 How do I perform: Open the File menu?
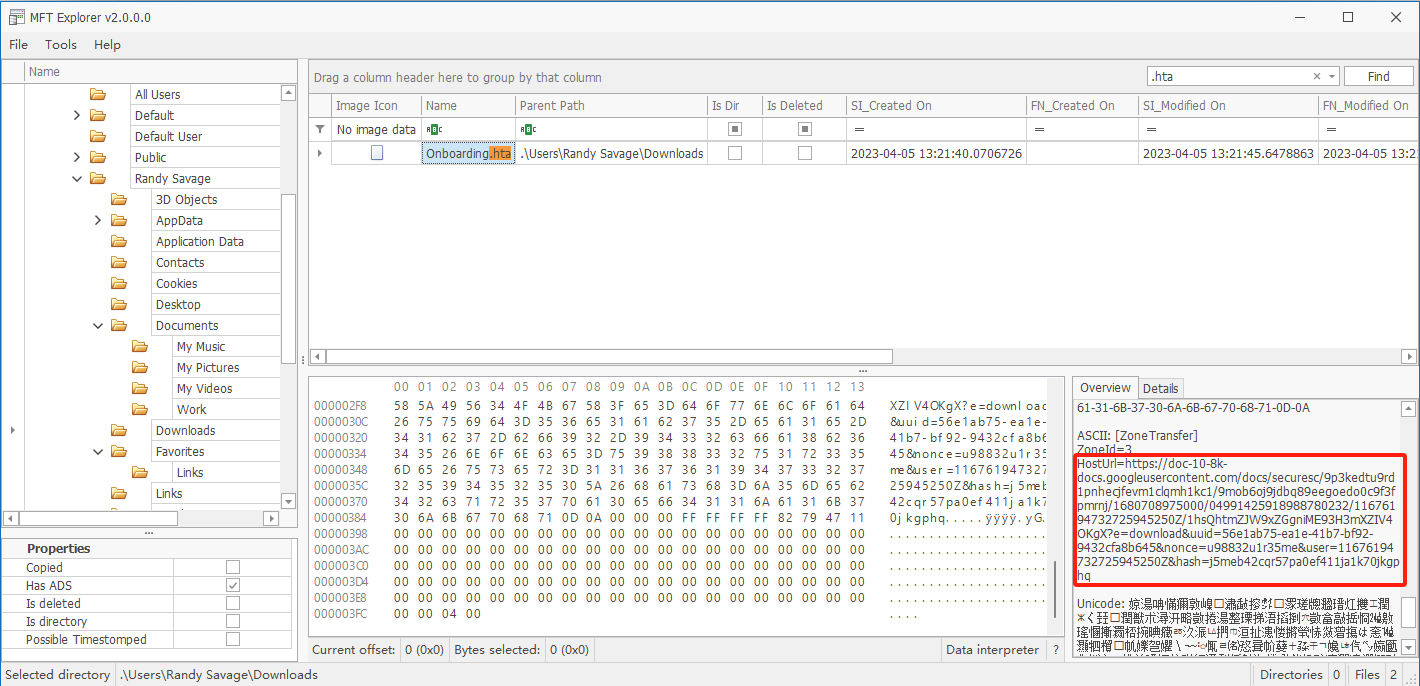tap(19, 44)
